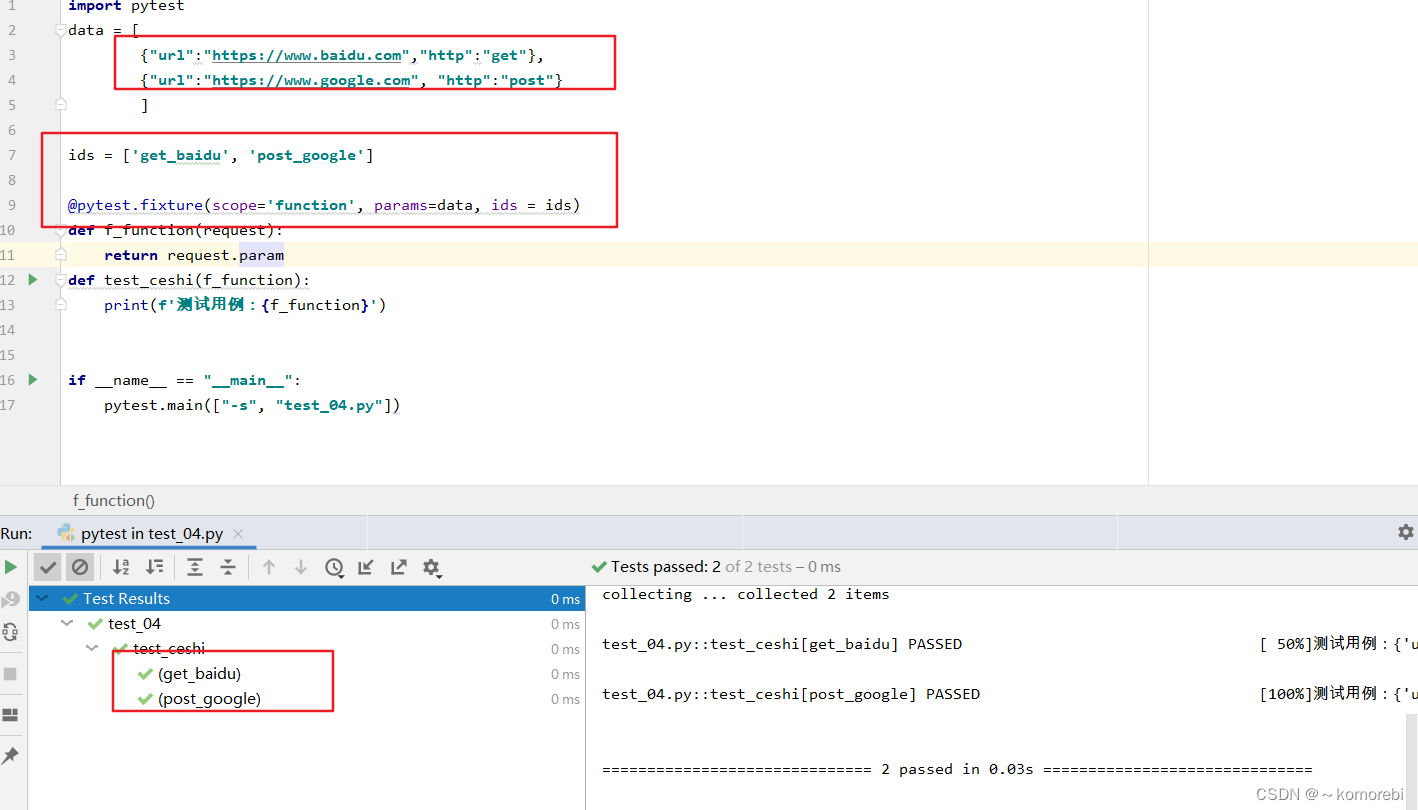Close the 'pytest in test_04.py' tab
This screenshot has height=810, width=1418.
click(x=237, y=534)
